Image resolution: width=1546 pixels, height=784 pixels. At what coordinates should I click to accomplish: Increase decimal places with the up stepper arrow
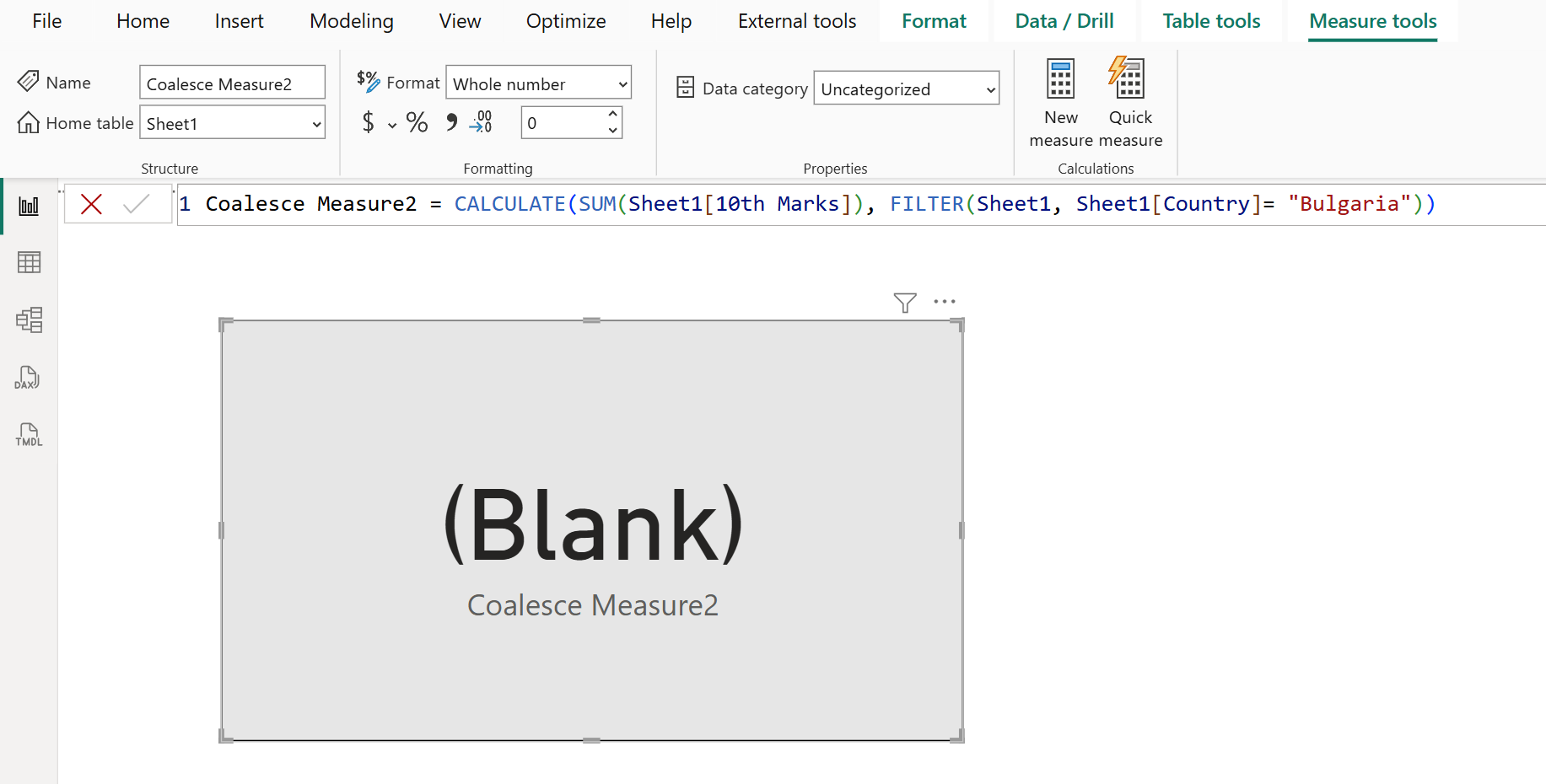click(x=613, y=115)
